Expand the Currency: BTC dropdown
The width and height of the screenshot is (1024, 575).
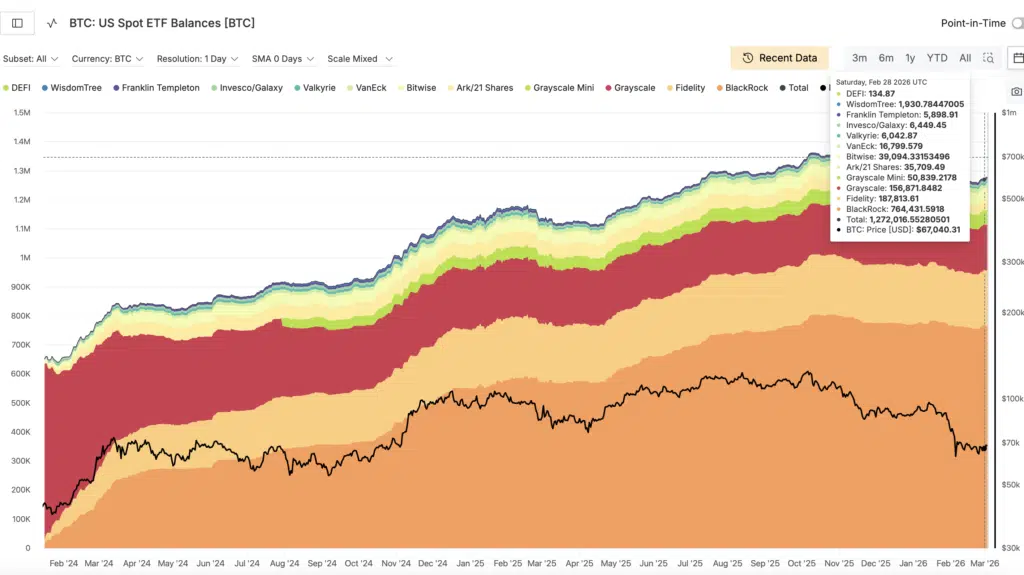107,59
